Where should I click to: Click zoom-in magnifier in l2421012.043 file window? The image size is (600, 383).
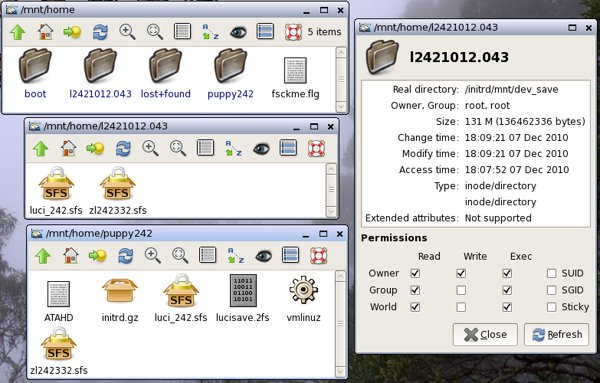click(150, 148)
